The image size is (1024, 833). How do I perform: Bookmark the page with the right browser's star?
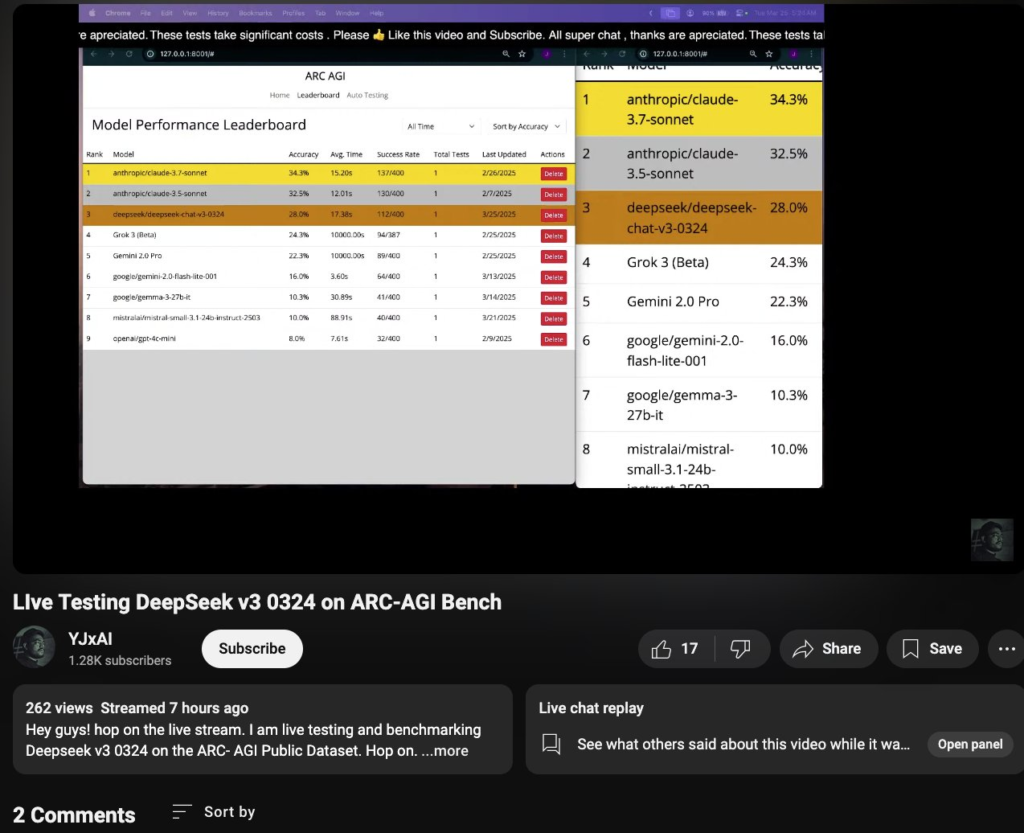769,54
